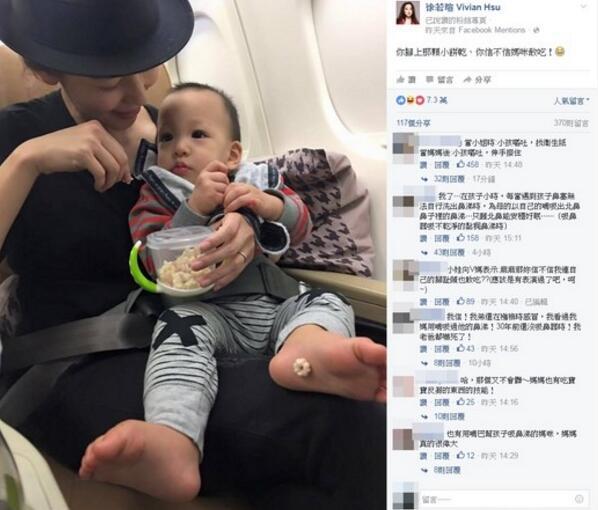Expand the post options chevron at top right
598x510 pixels.
pos(584,6)
